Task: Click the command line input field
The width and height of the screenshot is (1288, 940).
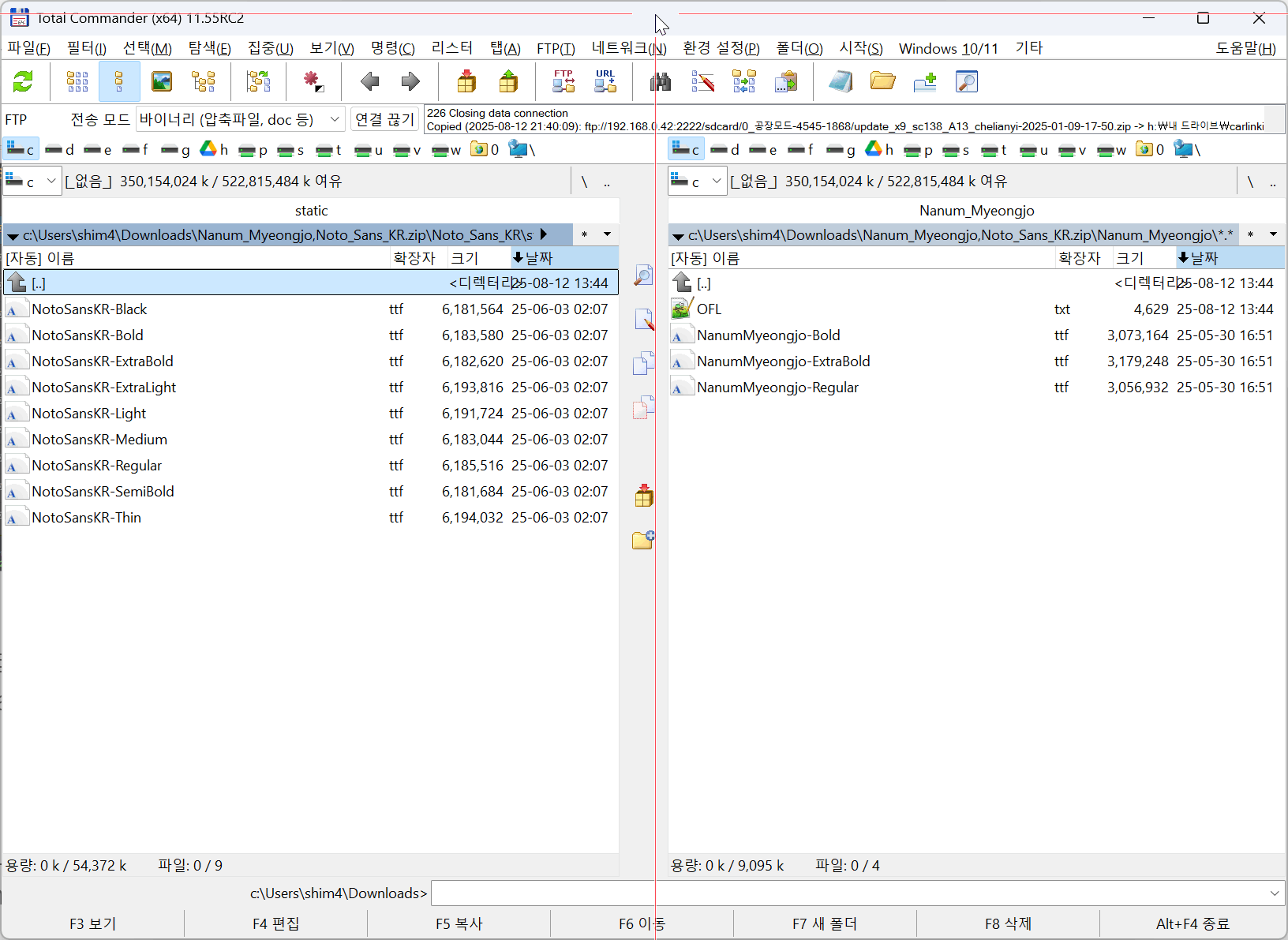Action: point(849,893)
